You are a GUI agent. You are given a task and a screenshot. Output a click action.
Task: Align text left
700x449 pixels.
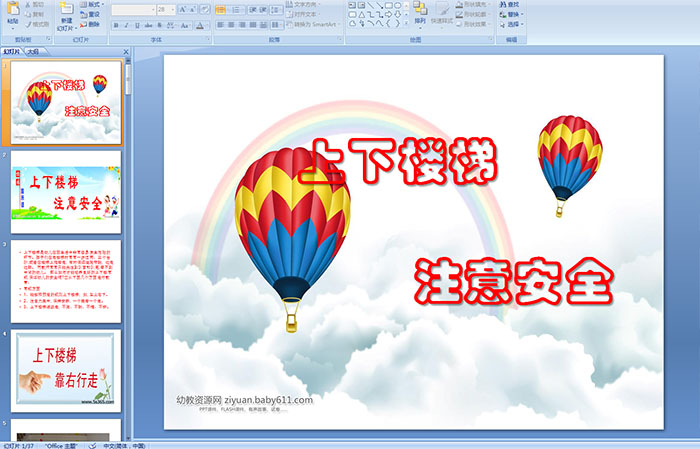tap(221, 25)
